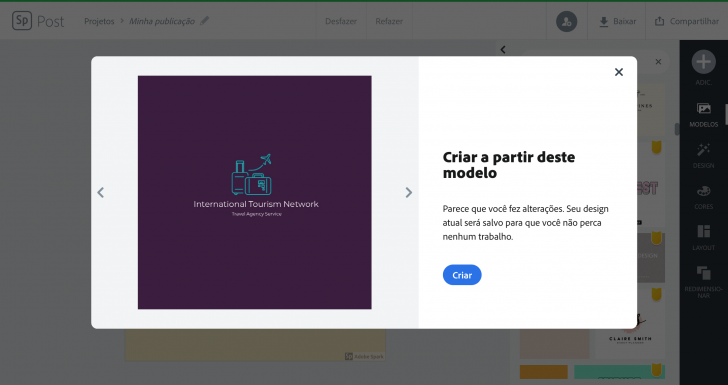
Task: Open the Modelos panel
Action: coord(703,115)
